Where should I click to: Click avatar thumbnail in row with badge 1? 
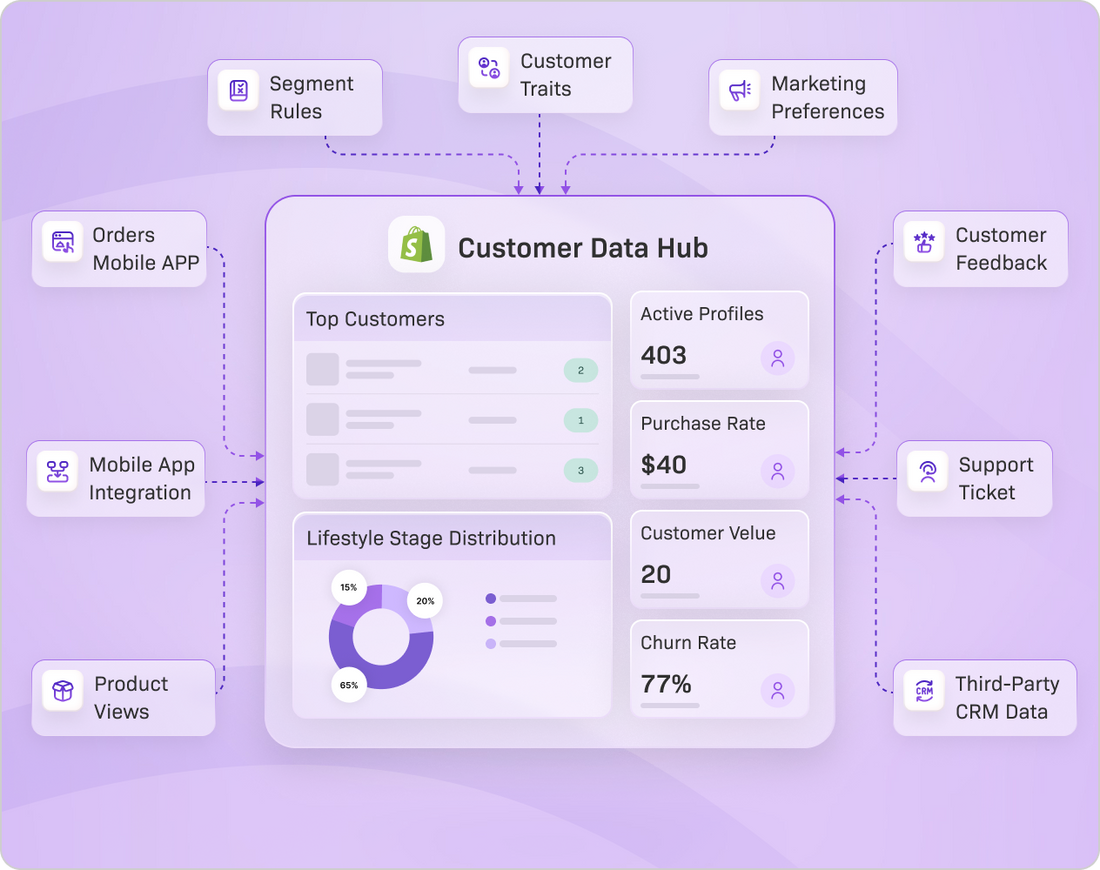[323, 420]
